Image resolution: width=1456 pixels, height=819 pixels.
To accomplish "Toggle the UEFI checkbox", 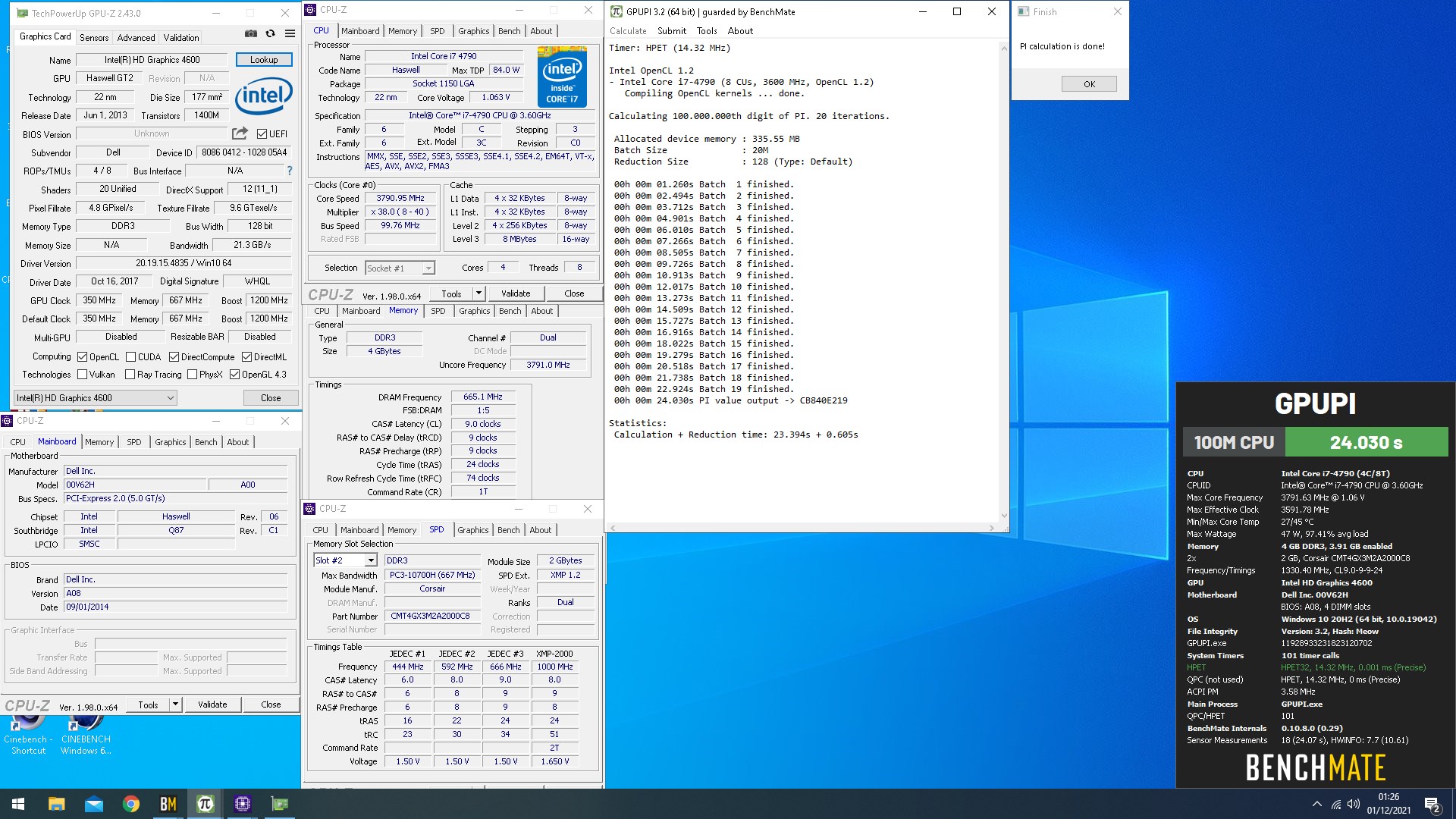I will point(262,134).
